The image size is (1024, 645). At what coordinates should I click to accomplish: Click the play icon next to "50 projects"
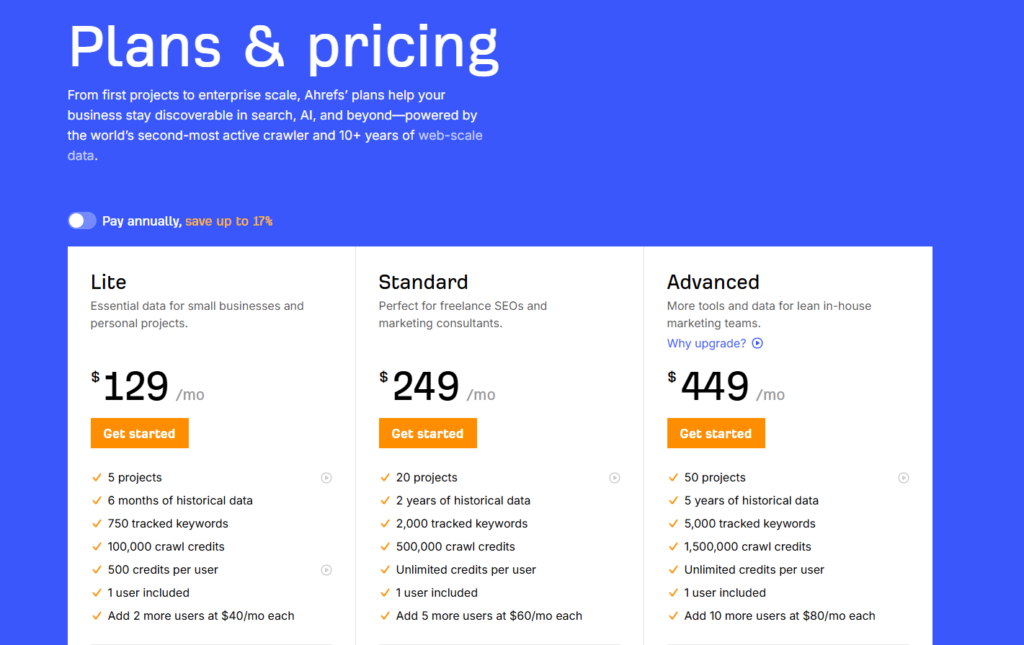pos(904,477)
